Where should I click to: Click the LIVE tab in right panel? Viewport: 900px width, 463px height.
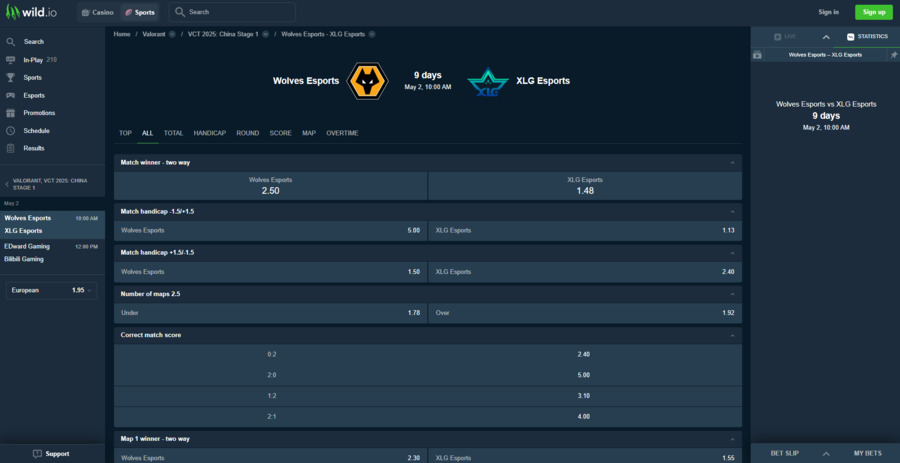785,37
